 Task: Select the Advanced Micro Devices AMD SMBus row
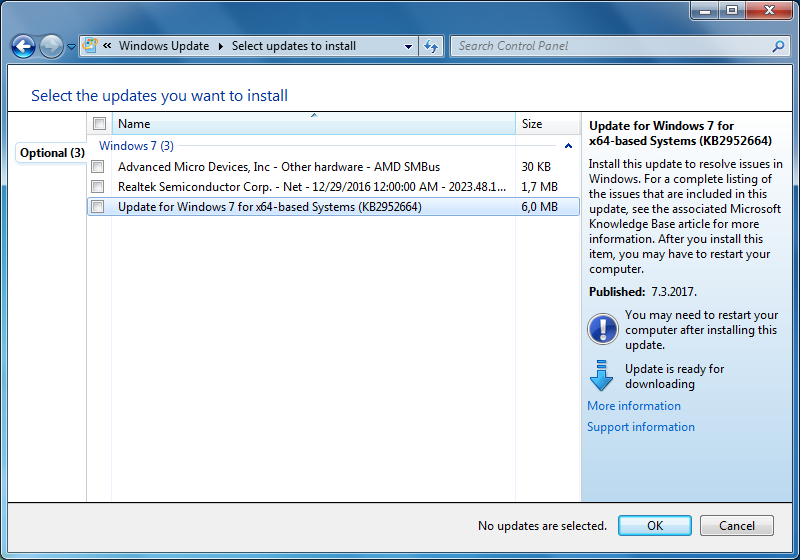pos(333,167)
